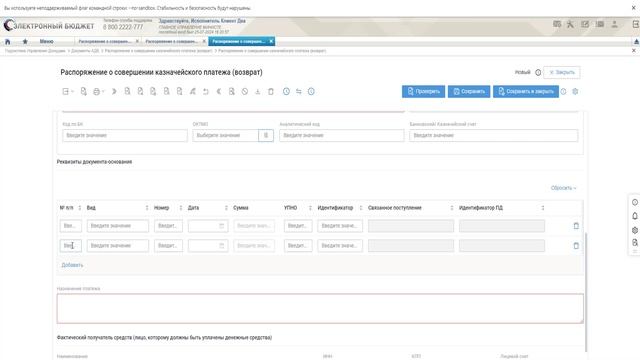Click the edit note icon in top header
Image resolution: width=640 pixels, height=360 pixels.
tap(585, 24)
